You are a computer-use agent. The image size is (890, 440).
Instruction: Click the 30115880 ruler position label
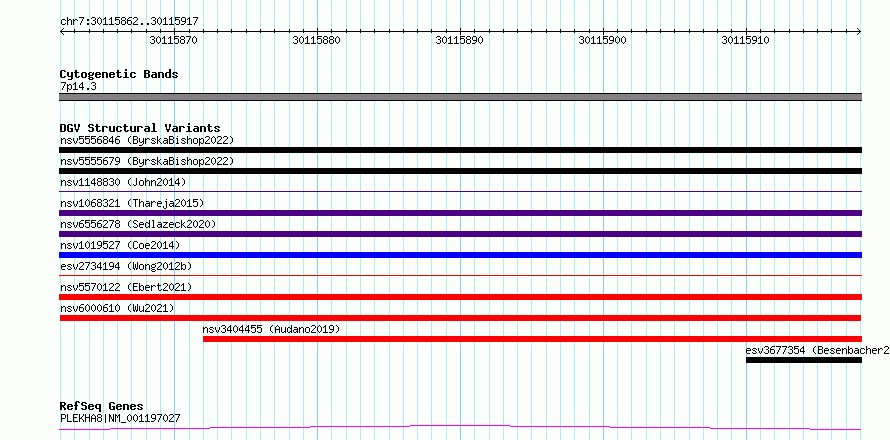[x=317, y=40]
